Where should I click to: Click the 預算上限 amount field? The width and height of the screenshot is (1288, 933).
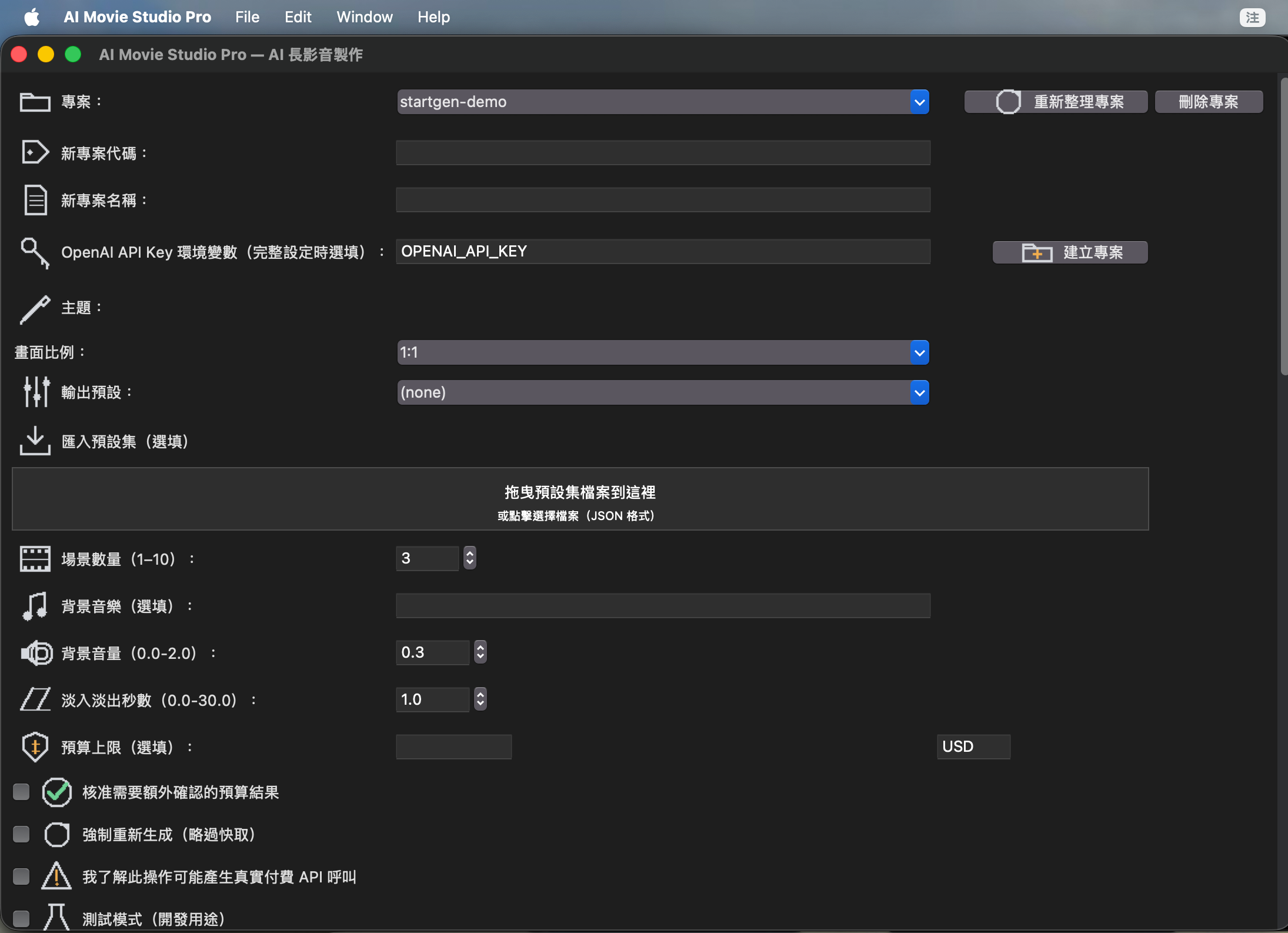453,747
